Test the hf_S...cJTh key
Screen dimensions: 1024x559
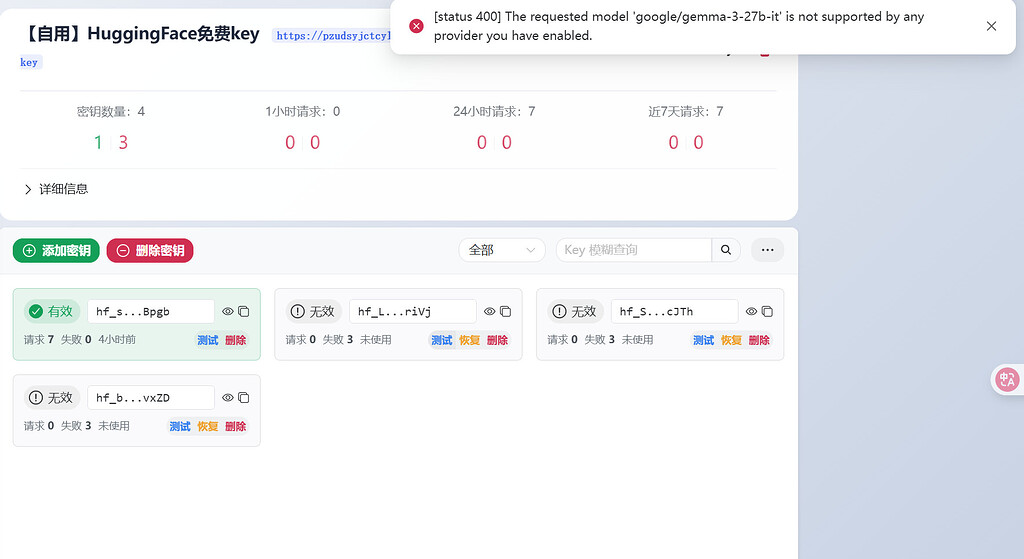coord(703,340)
